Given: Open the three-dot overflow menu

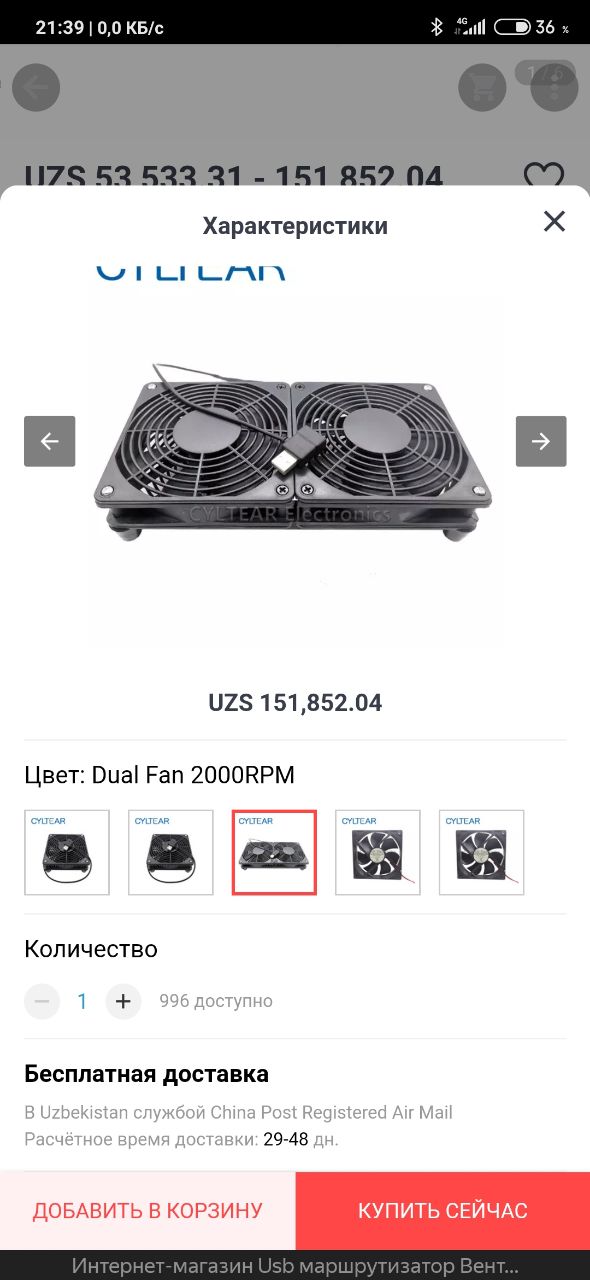Looking at the screenshot, I should [554, 88].
